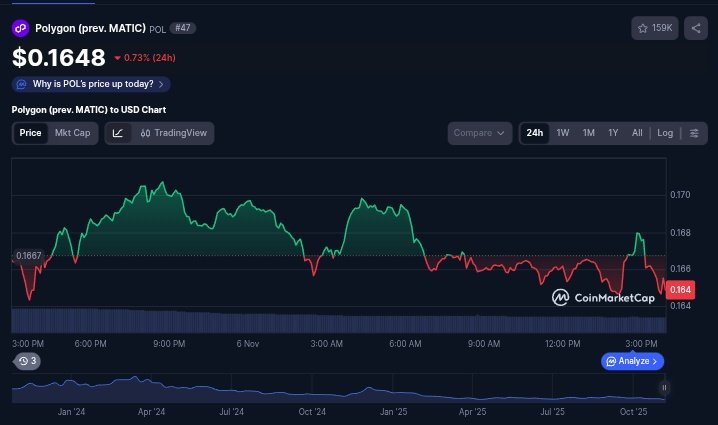Toggle Log scale on the chart
Screen dimensions: 718x425
(665, 133)
